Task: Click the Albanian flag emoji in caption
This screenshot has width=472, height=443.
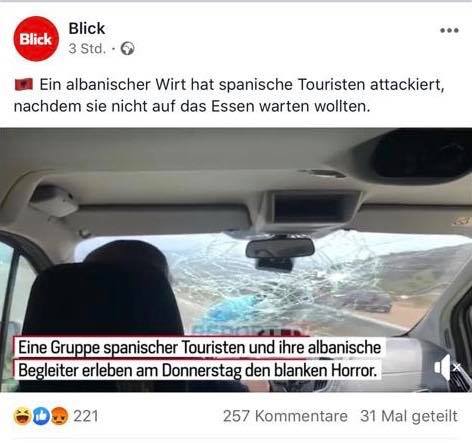Action: (24, 84)
